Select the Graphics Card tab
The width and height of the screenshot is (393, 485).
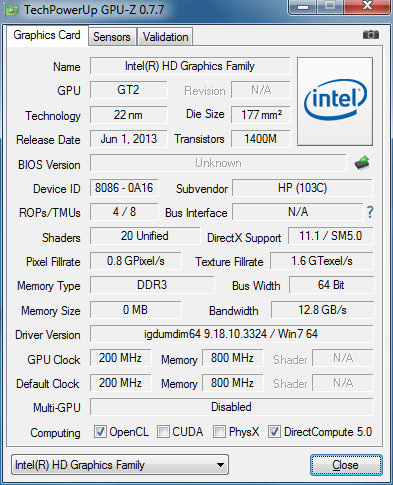(47, 35)
